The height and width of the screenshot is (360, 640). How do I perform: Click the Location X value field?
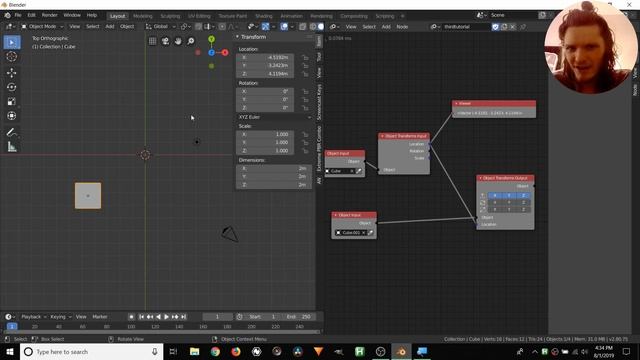(x=265, y=58)
